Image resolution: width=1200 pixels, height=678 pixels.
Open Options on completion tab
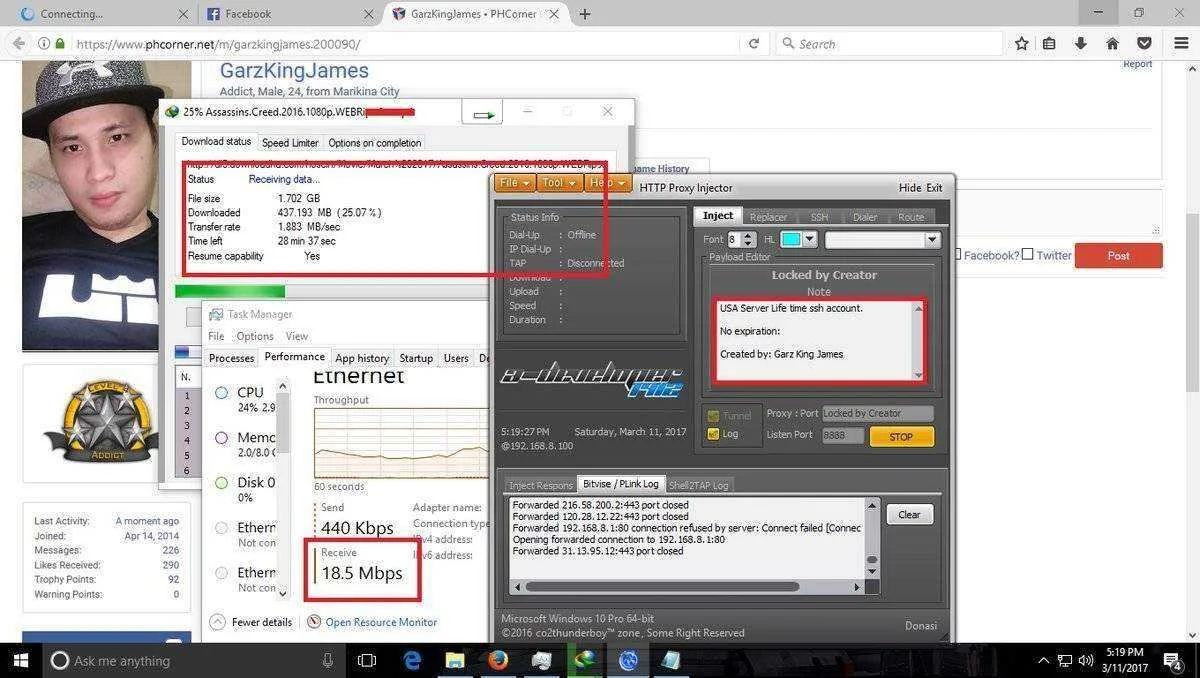375,143
